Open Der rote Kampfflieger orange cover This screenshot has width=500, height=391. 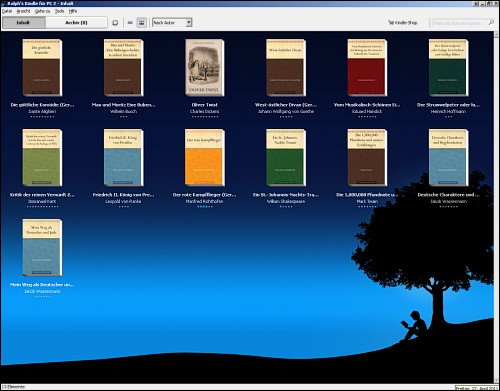click(205, 158)
